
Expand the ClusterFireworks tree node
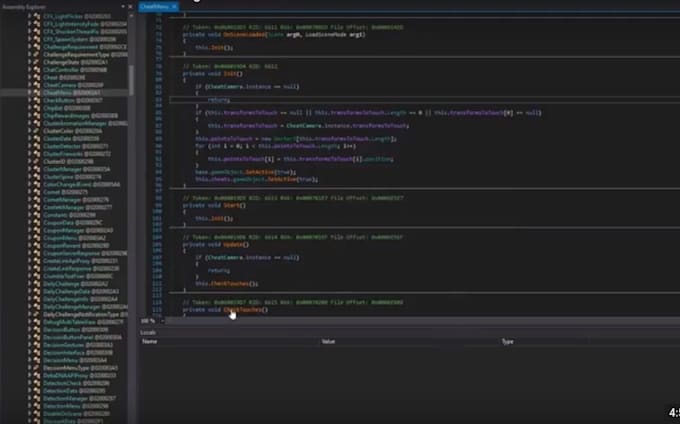click(x=29, y=154)
